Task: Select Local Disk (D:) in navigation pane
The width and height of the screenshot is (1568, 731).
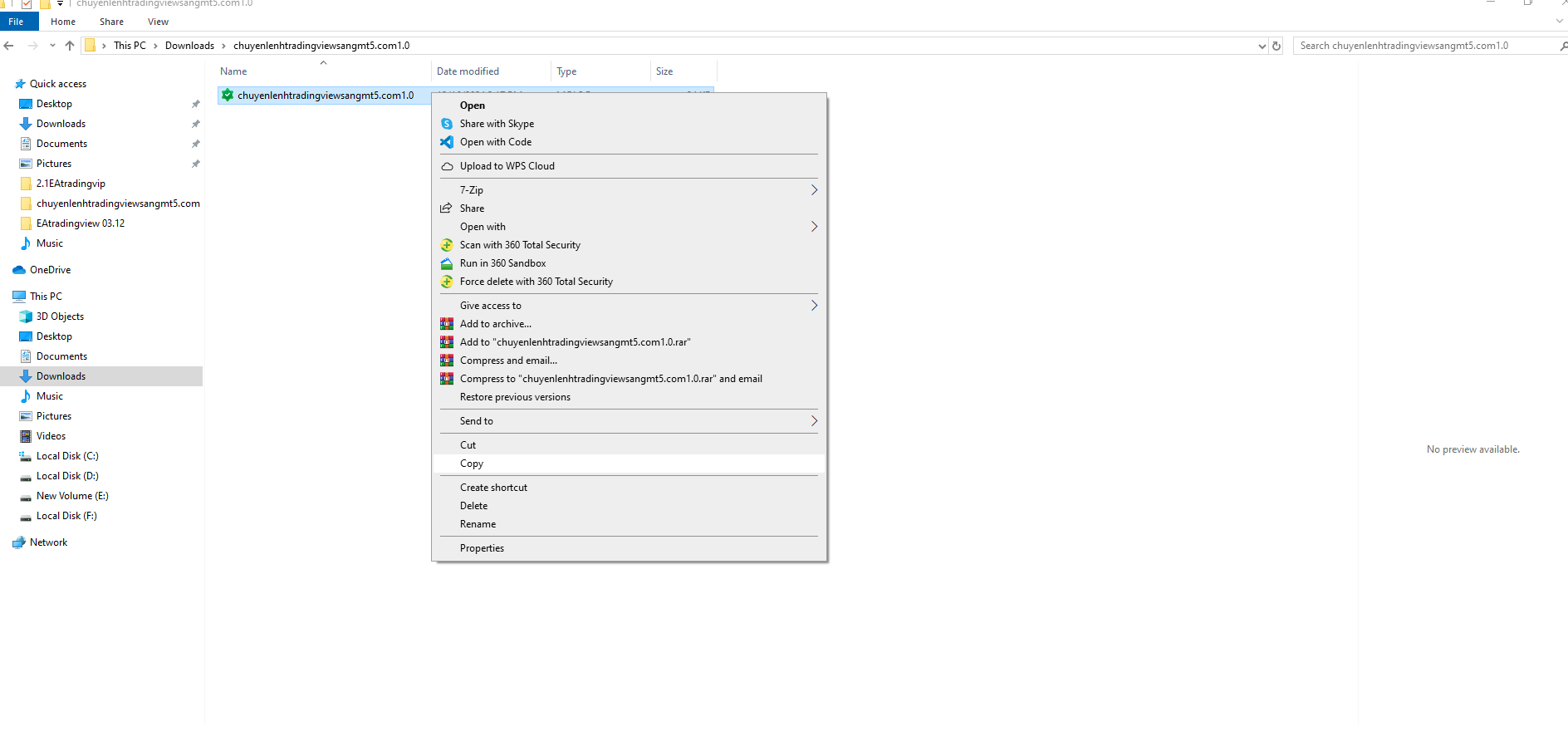Action: (67, 476)
